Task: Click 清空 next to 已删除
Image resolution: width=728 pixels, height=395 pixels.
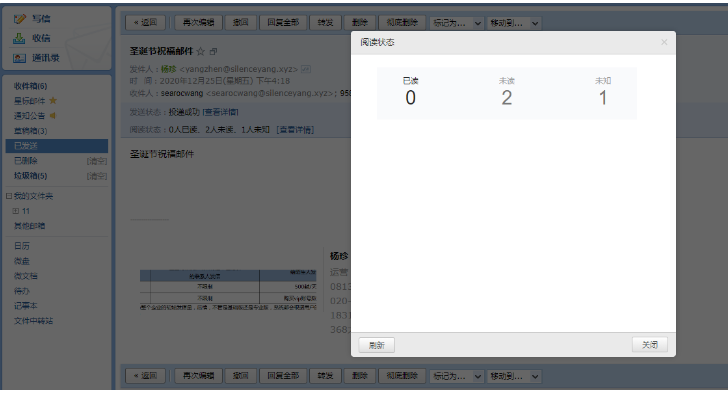Action: tap(97, 161)
